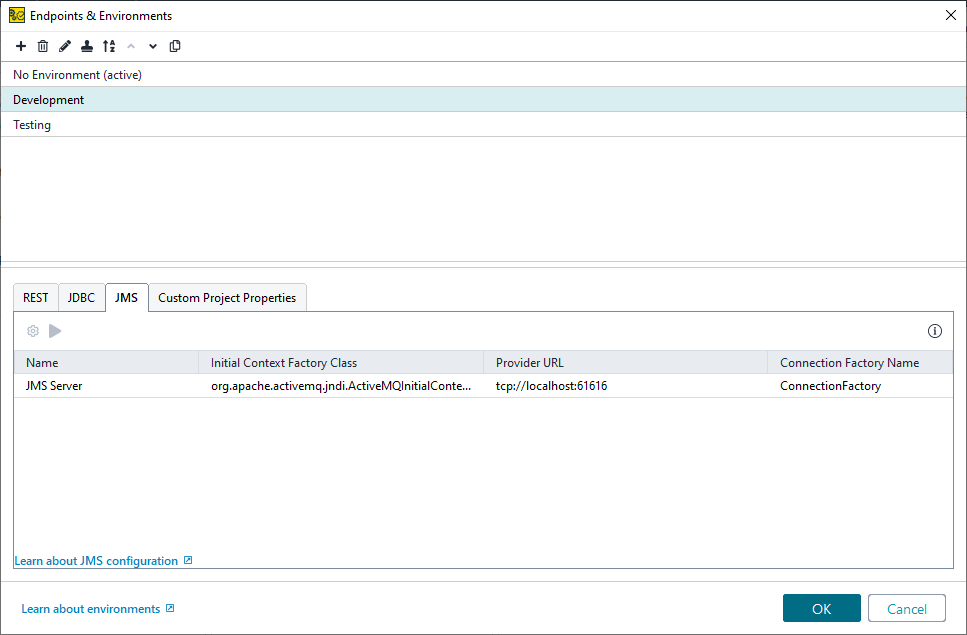Image resolution: width=967 pixels, height=635 pixels.
Task: Rename environment using the pencil icon
Action: tap(64, 46)
